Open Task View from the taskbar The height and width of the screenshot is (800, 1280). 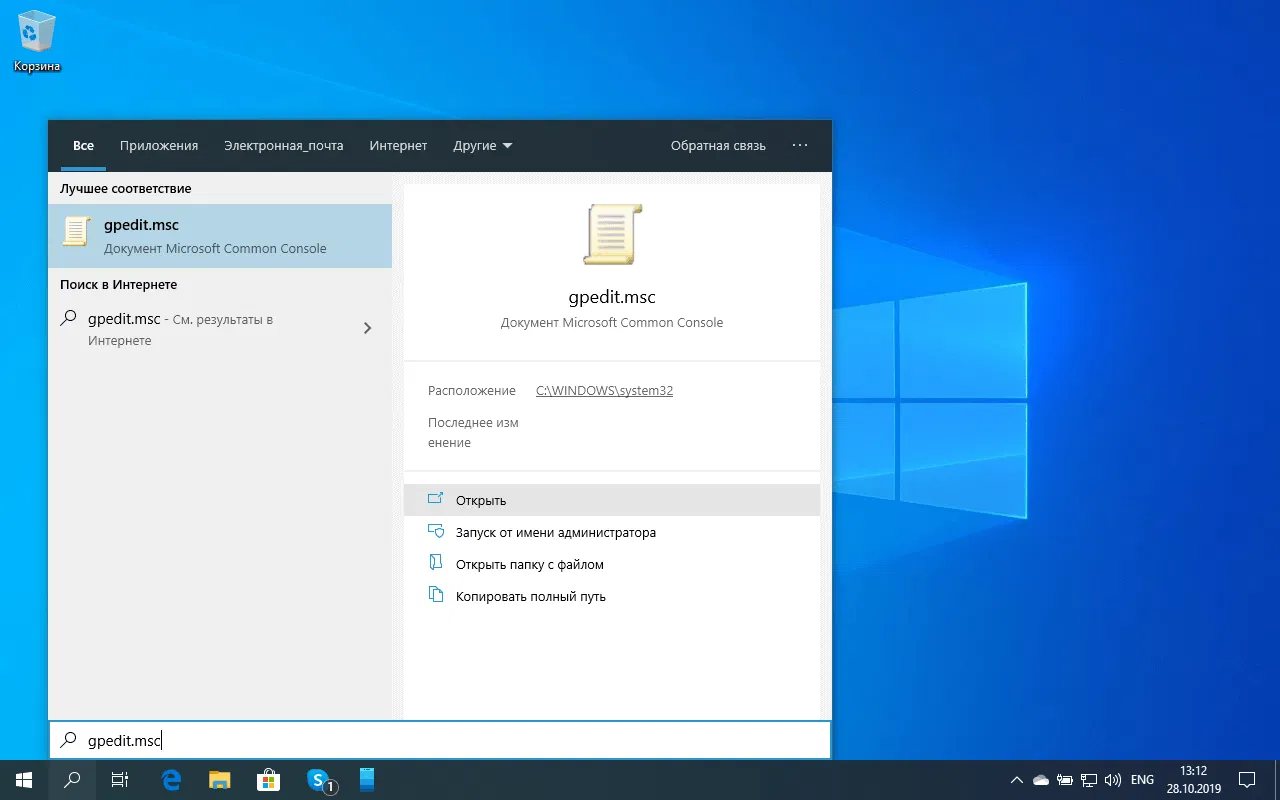(119, 780)
